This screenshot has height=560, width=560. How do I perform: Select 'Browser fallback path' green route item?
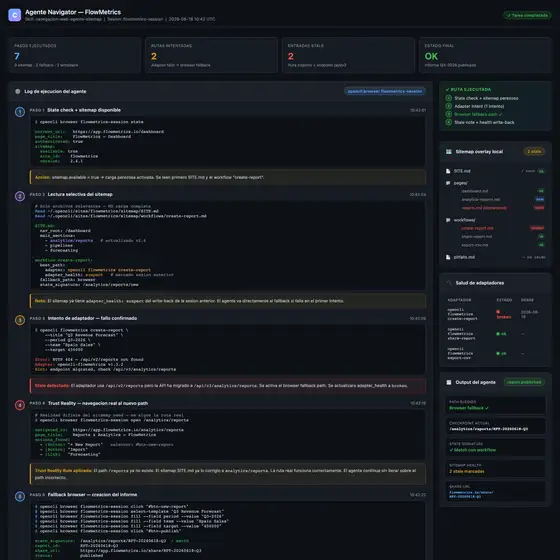[x=478, y=114]
